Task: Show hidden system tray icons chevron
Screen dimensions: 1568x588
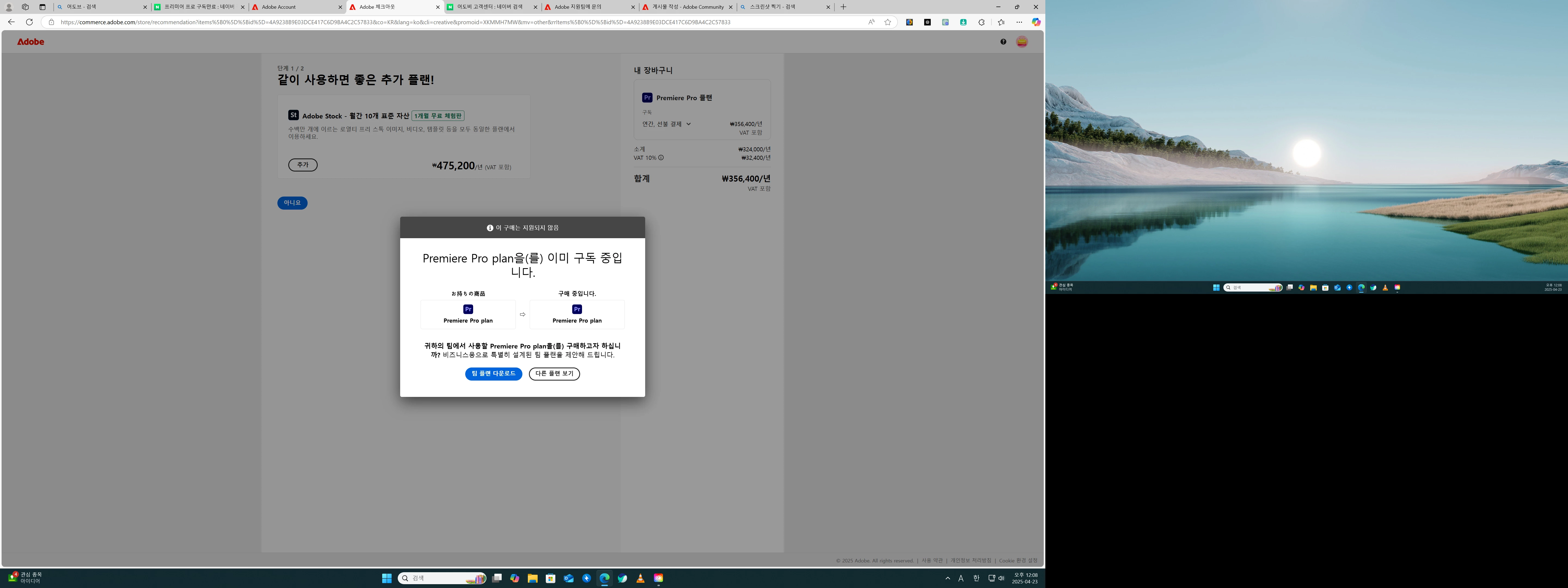Action: pos(948,578)
